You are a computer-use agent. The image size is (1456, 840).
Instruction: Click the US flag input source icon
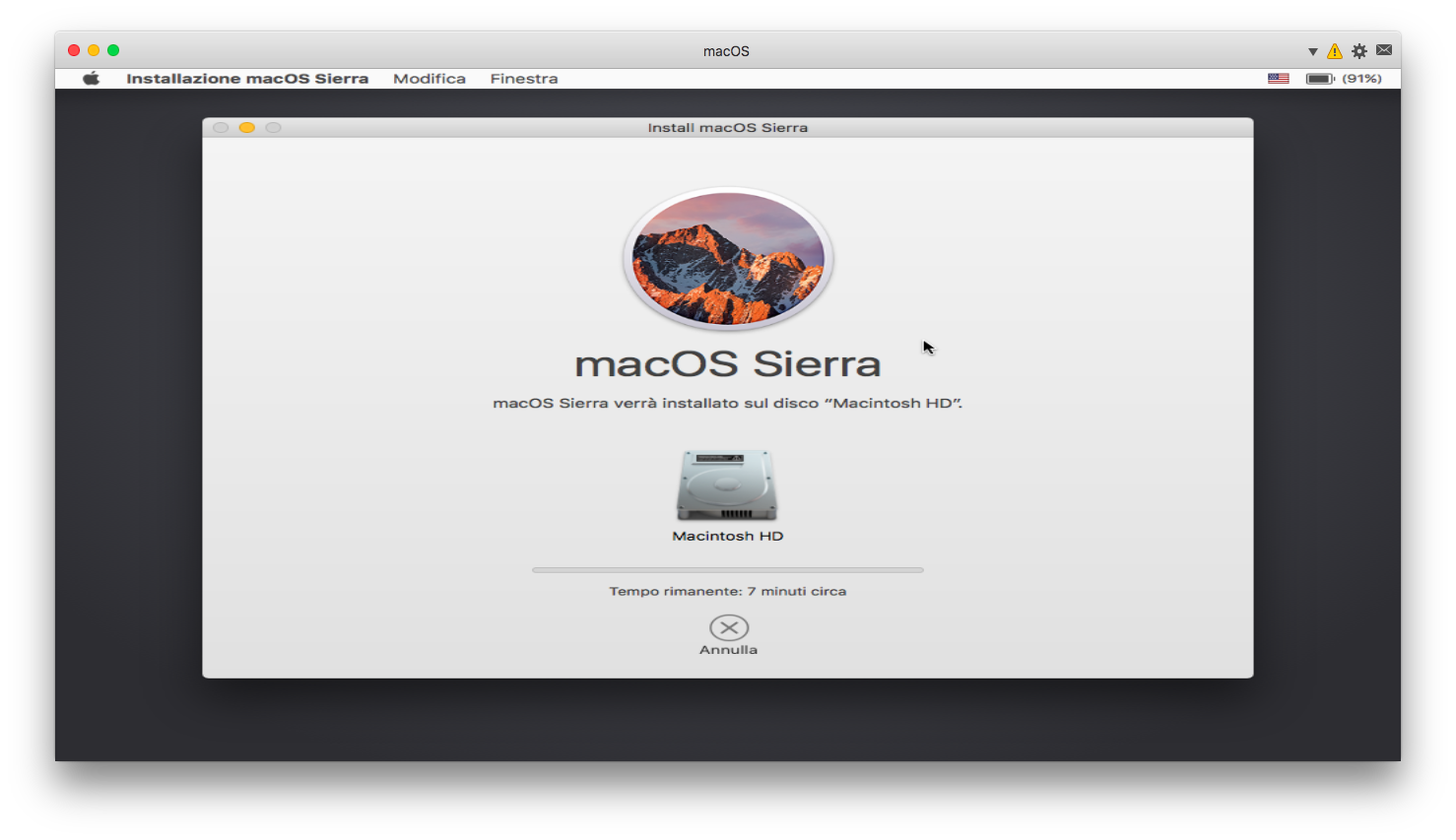[x=1279, y=79]
